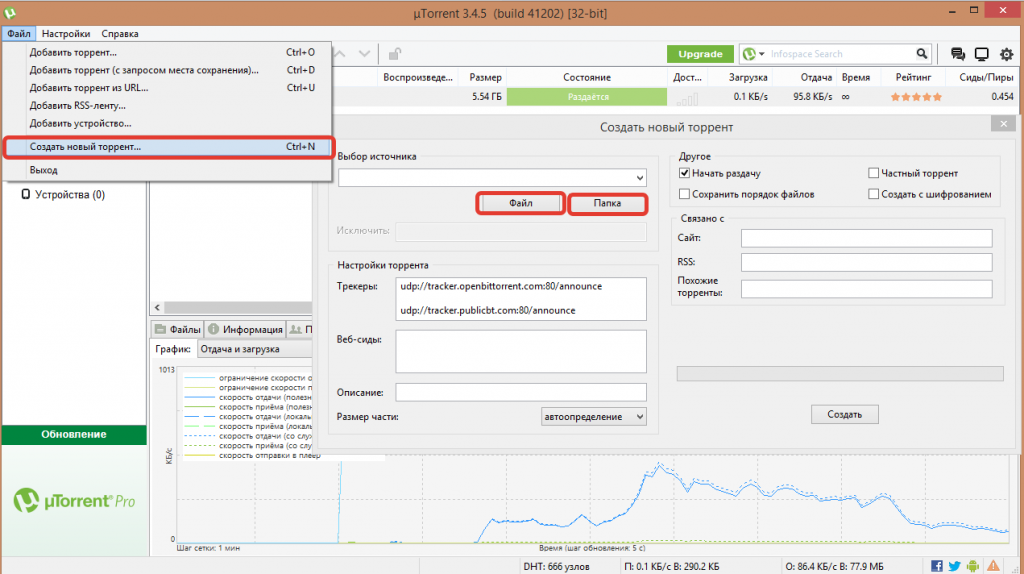Enable the Private torrent checkbox

[x=873, y=173]
